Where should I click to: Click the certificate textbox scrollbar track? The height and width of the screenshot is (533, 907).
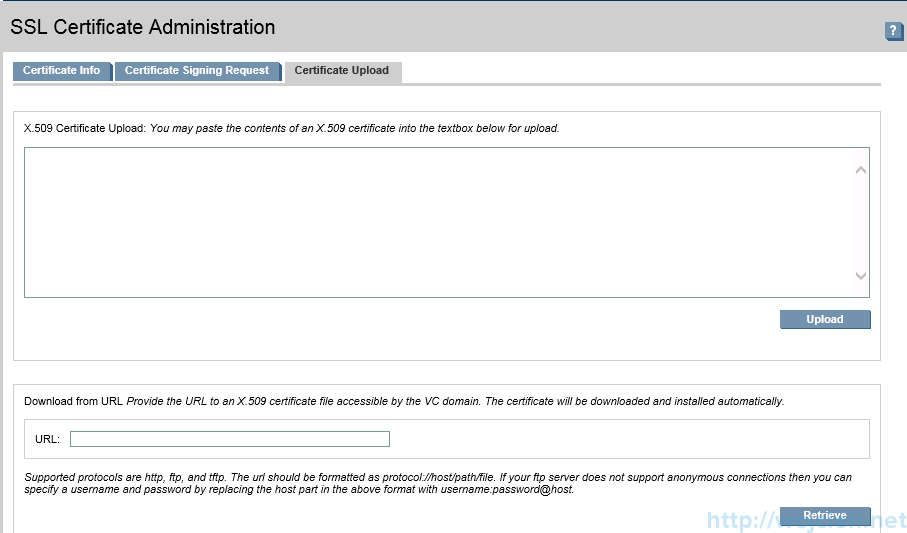click(x=861, y=222)
